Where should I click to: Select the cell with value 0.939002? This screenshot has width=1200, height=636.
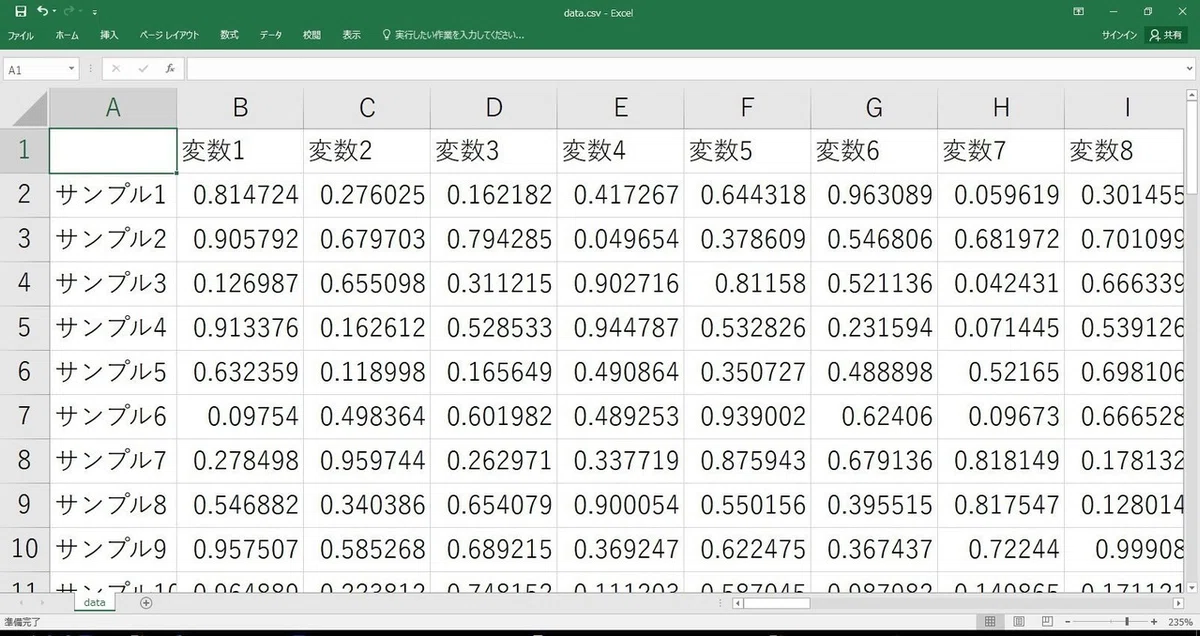(x=747, y=415)
